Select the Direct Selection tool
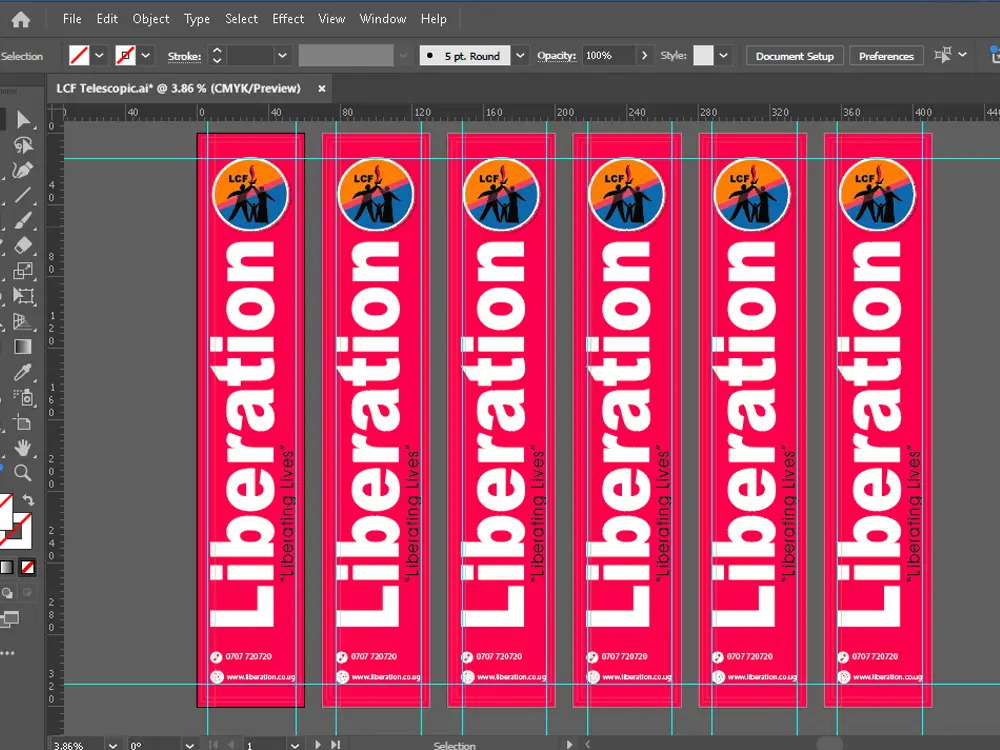 pos(23,120)
